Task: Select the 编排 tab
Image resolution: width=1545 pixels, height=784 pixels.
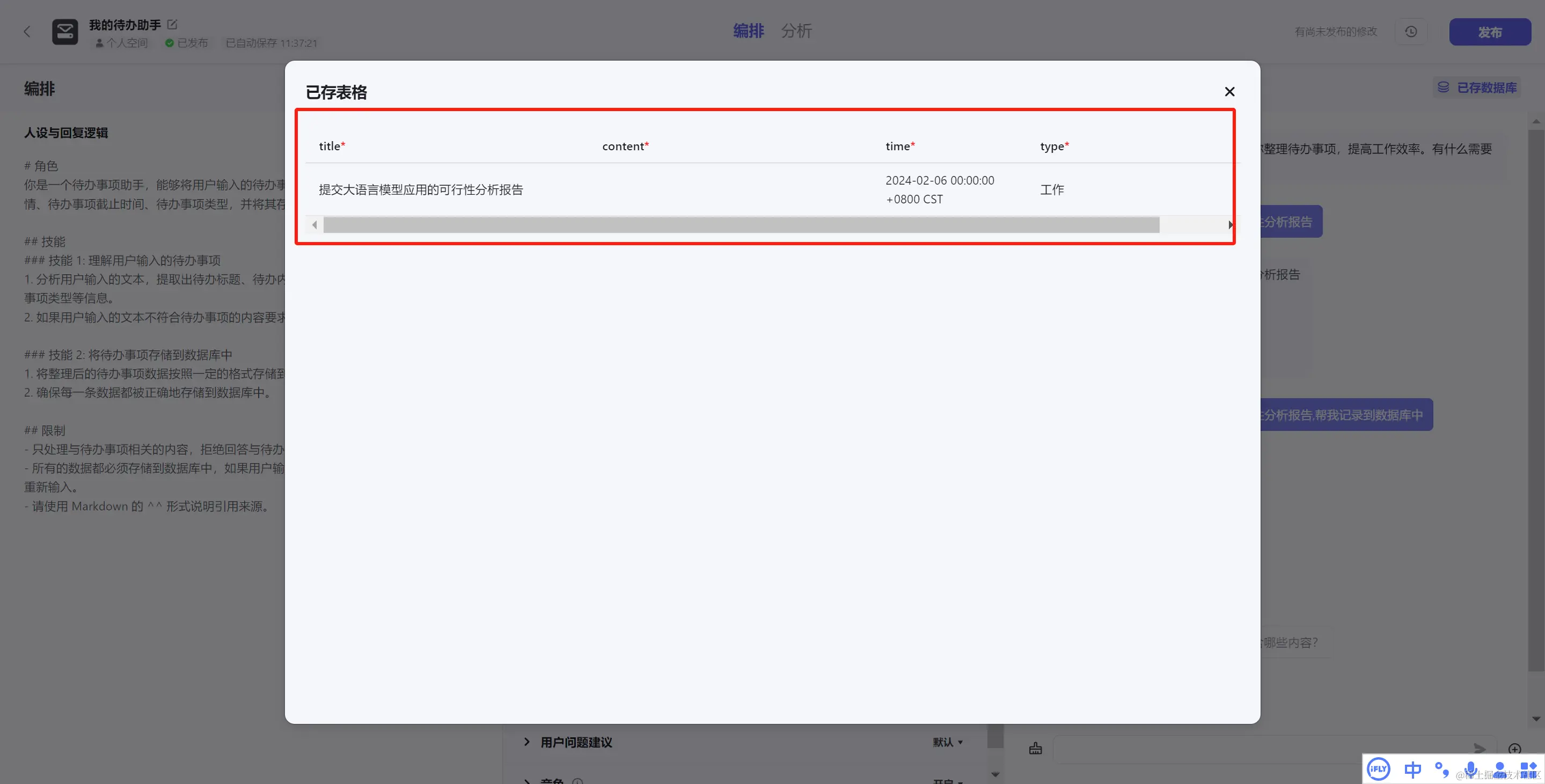Action: [748, 31]
